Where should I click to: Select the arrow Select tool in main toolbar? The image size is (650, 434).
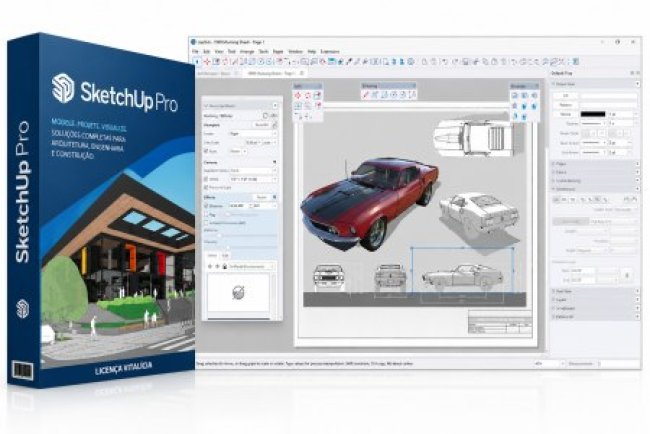click(x=198, y=62)
